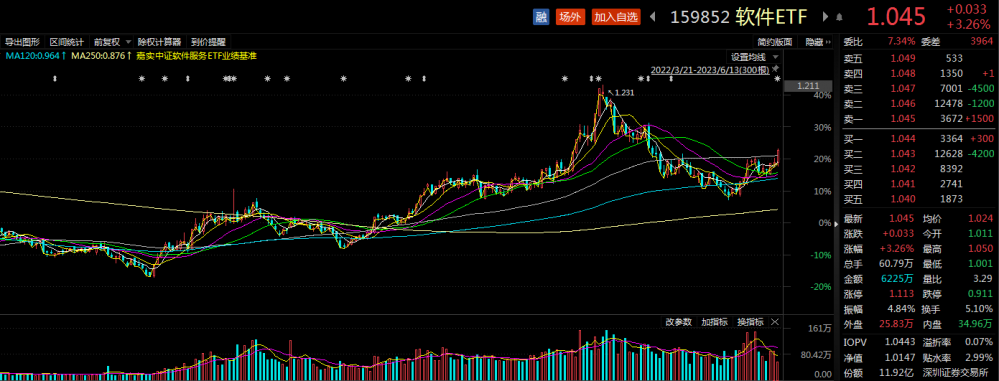Click the 净值 1.0147 value
The image size is (999, 381).
[900, 357]
